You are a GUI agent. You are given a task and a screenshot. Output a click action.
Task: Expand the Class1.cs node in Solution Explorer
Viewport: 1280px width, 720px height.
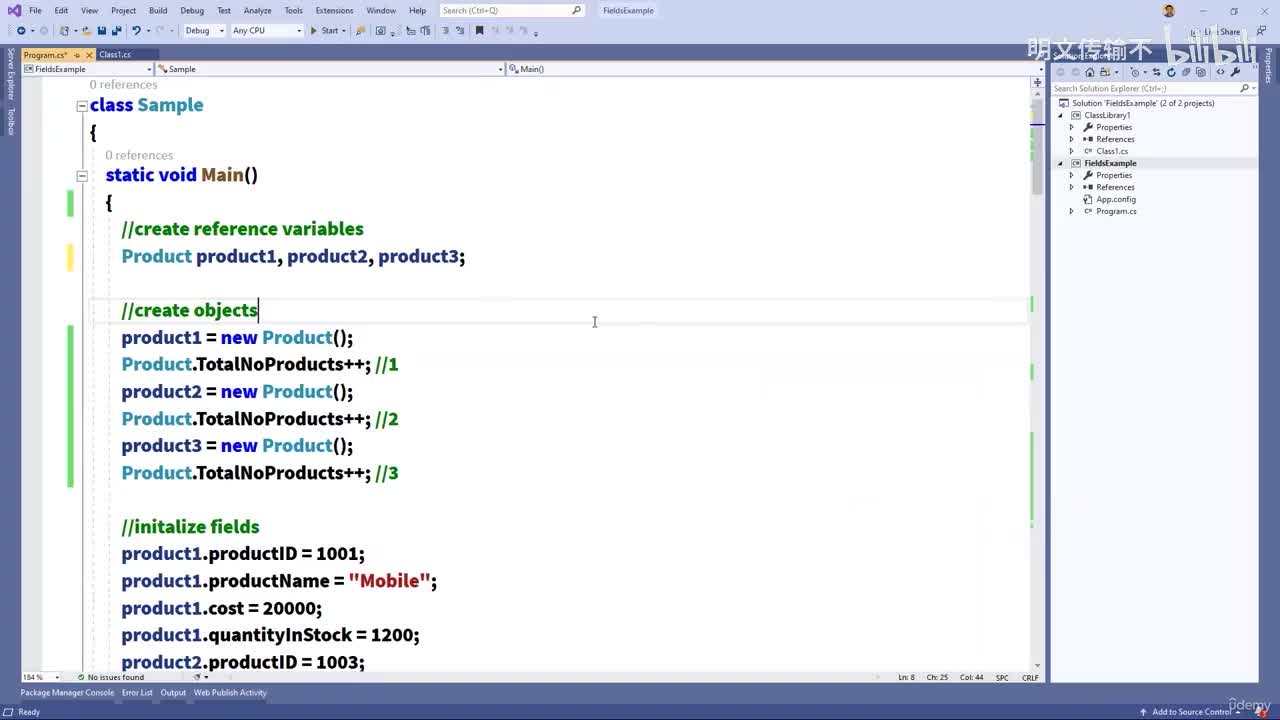coord(1072,152)
